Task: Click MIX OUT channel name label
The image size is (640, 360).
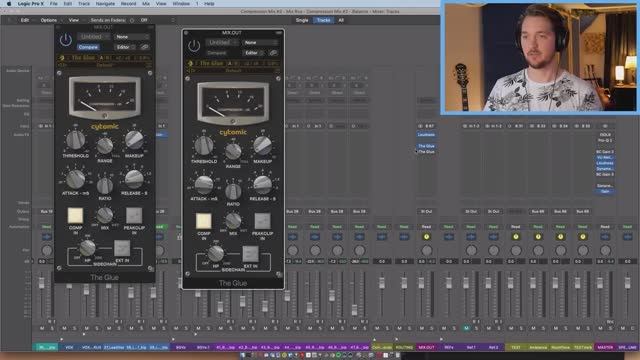Action: point(427,347)
